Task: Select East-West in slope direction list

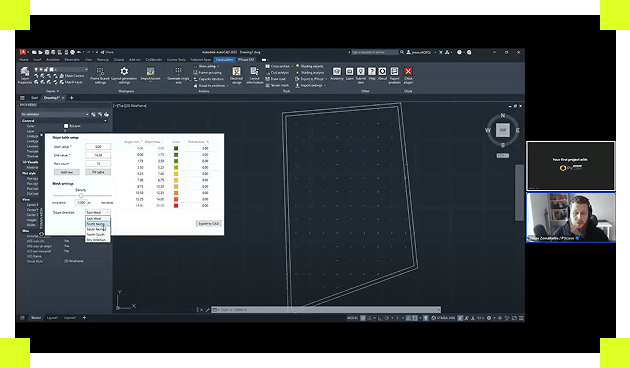Action: tap(98, 219)
